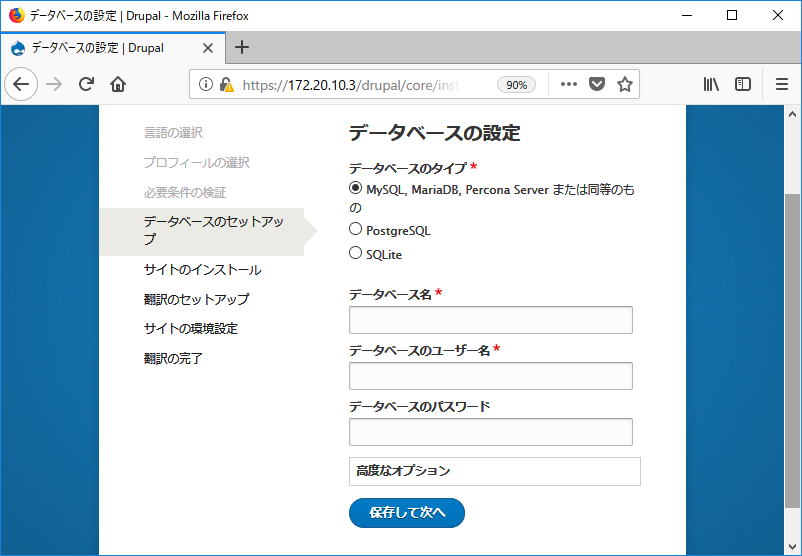Click the データベースの設定 page heading
The height and width of the screenshot is (556, 802).
click(x=435, y=133)
